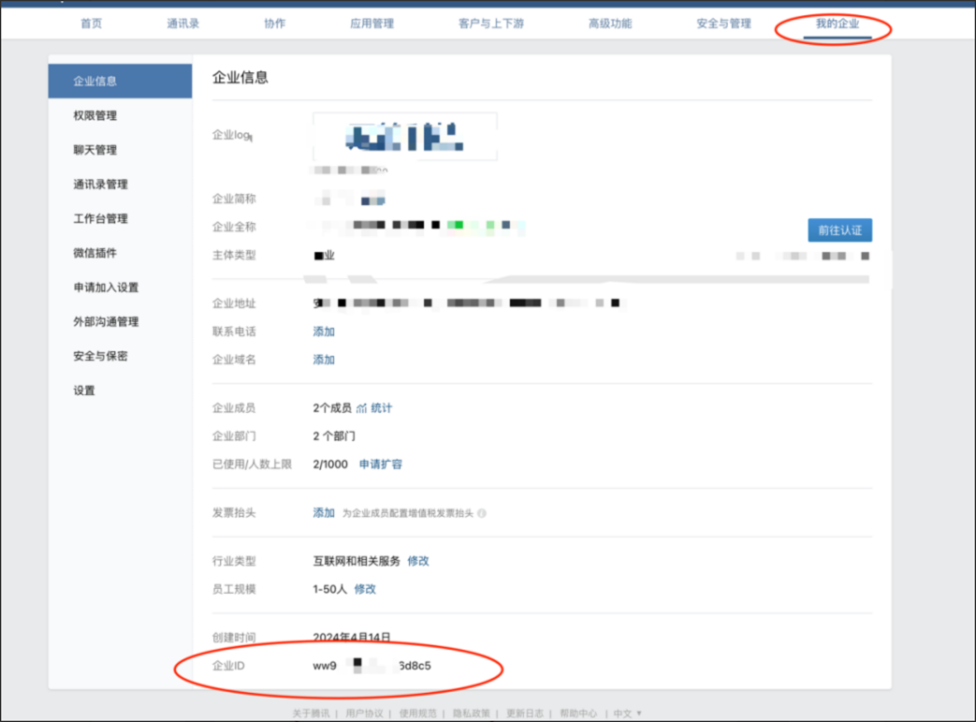Screen dimensions: 976x722
Task: Add a contact phone via 添加
Action: 324,332
